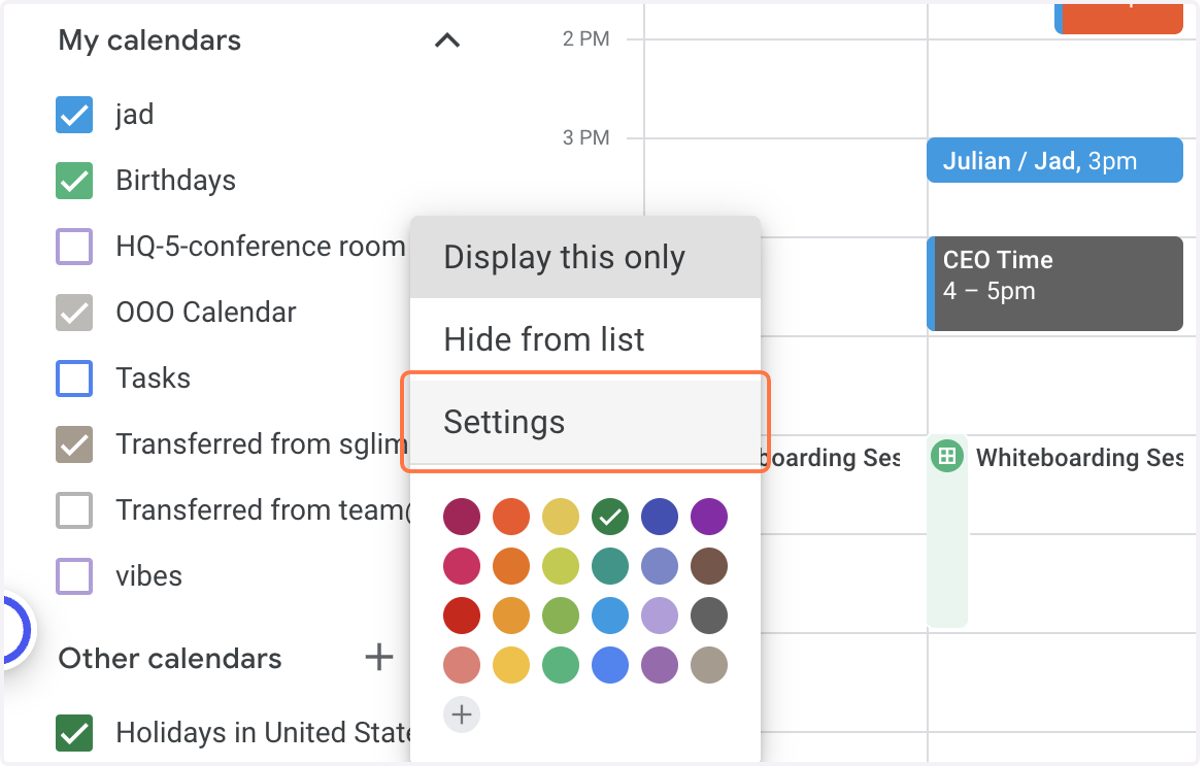The width and height of the screenshot is (1200, 766).
Task: Select the brown color swatch
Action: [709, 566]
